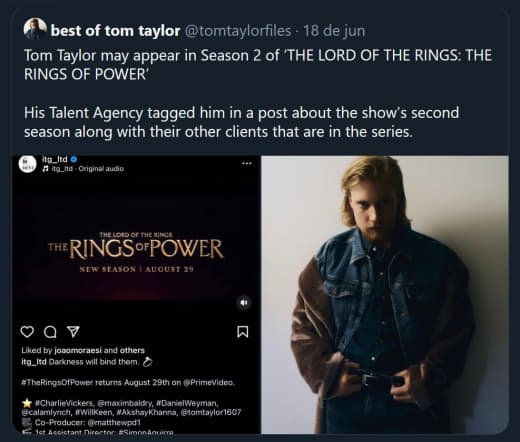Tap the heart like icon
This screenshot has width=520, height=442.
[27, 332]
